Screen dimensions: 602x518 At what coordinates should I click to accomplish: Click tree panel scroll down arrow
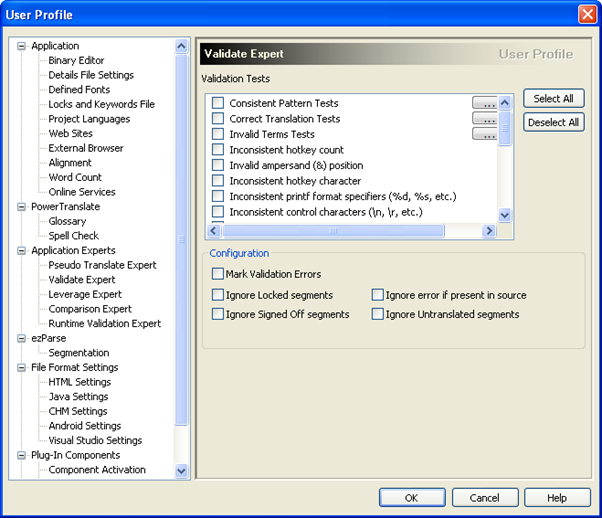point(181,470)
